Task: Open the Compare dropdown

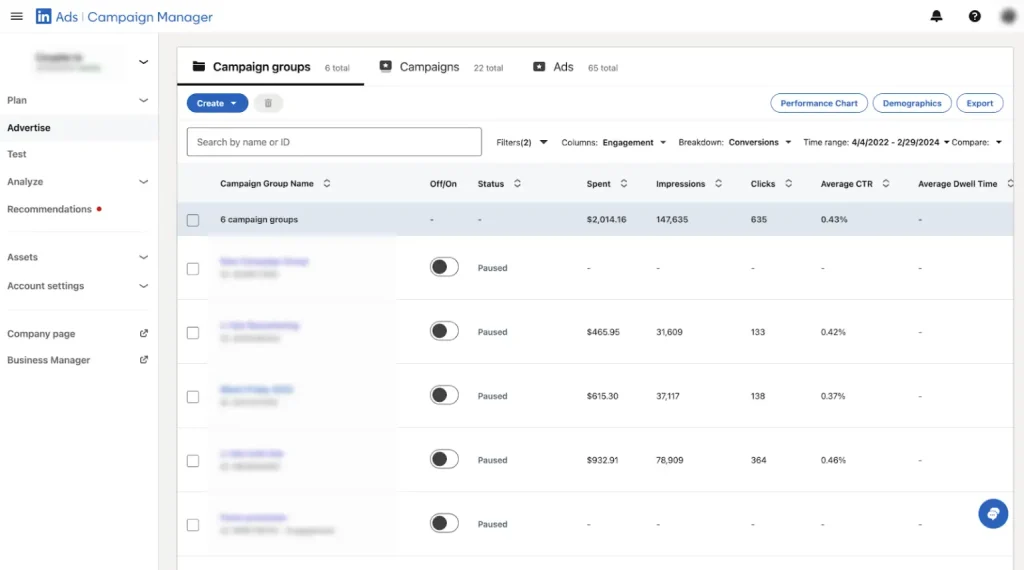Action: (x=977, y=142)
